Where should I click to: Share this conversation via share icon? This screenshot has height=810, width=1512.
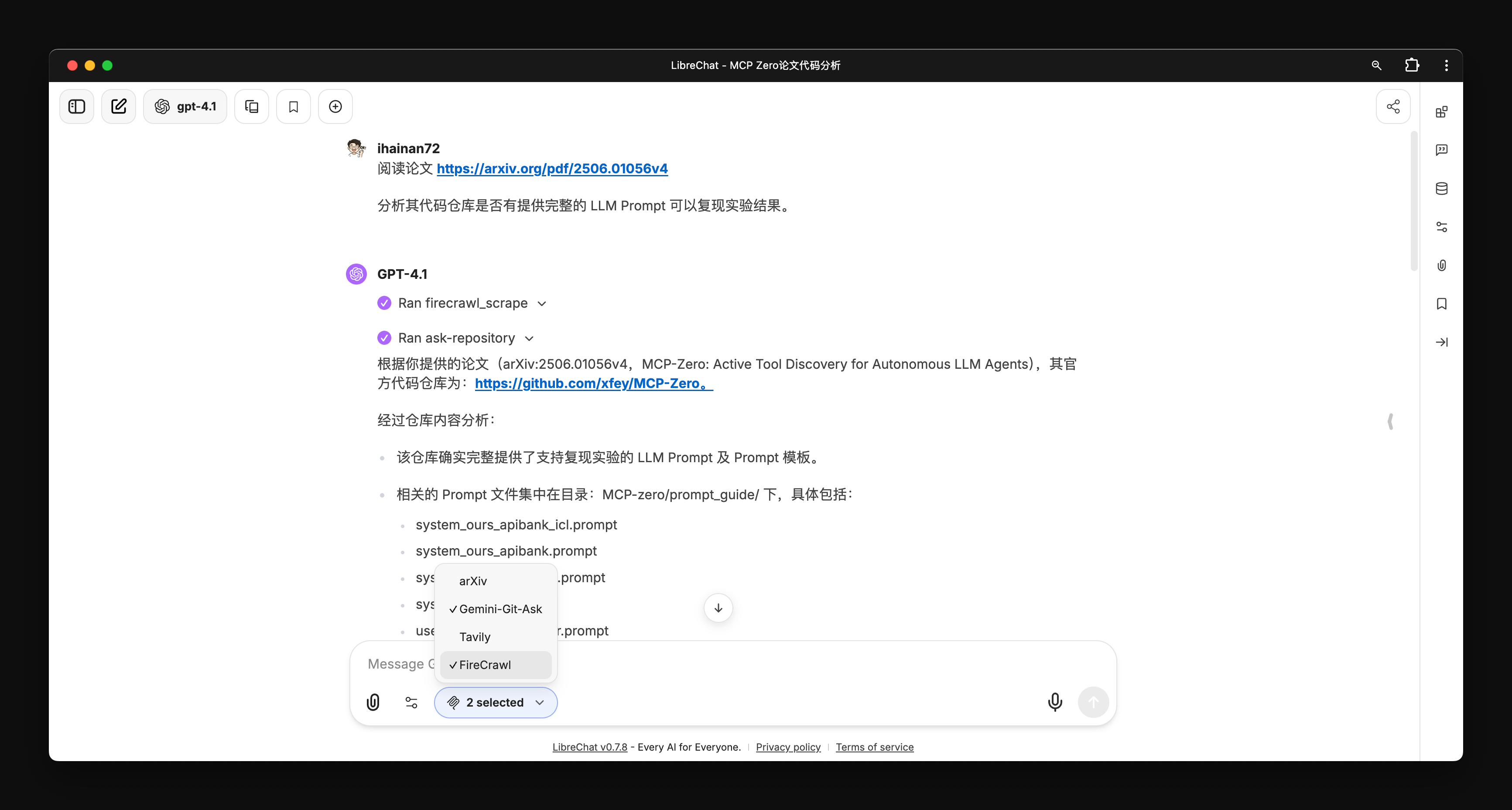tap(1393, 106)
